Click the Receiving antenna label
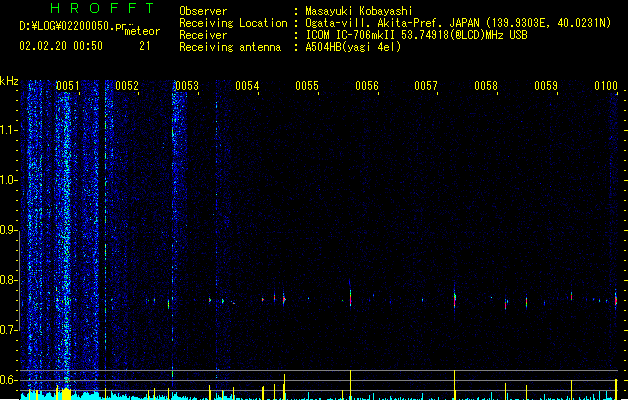Viewport: 629px width, 400px height. click(230, 47)
